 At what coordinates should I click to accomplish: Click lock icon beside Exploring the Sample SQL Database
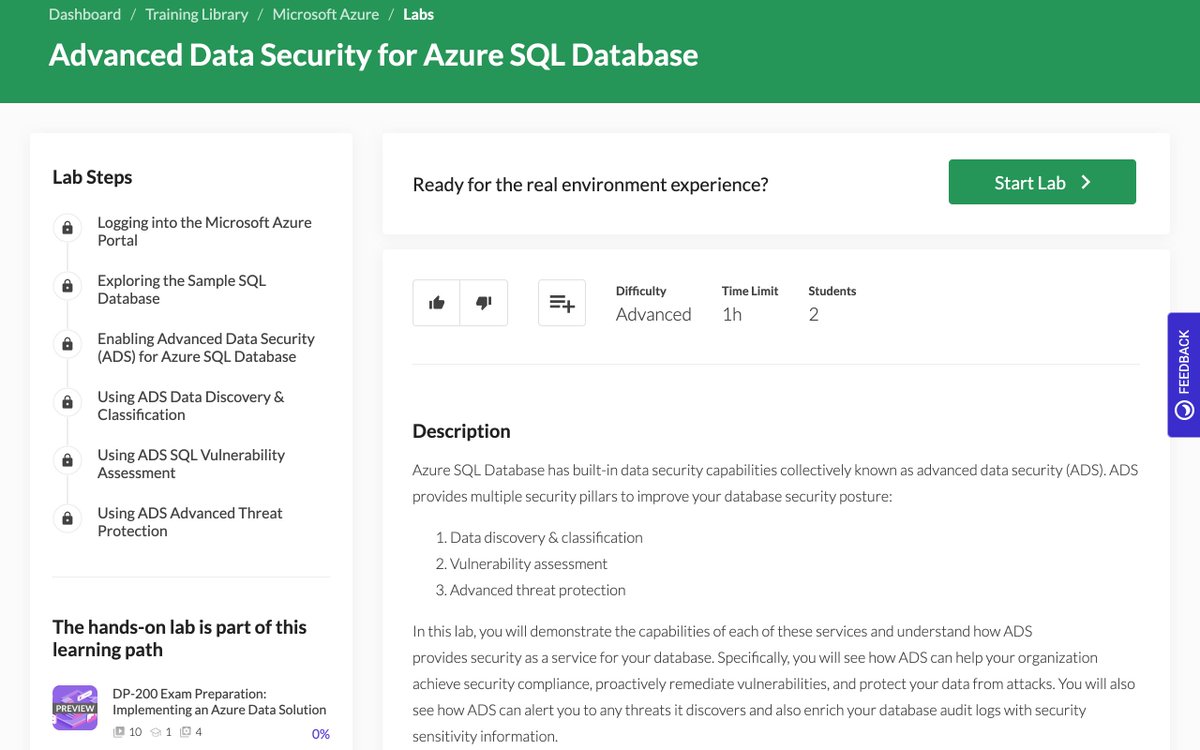tap(67, 286)
